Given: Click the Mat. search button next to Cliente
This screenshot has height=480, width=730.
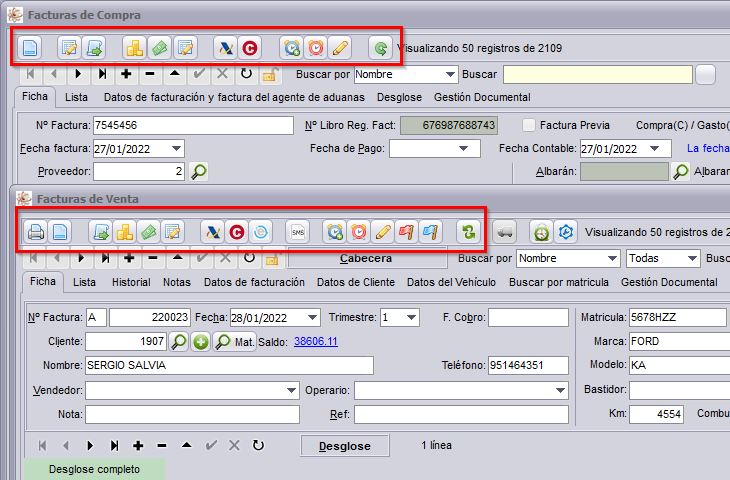Looking at the screenshot, I should (235, 342).
